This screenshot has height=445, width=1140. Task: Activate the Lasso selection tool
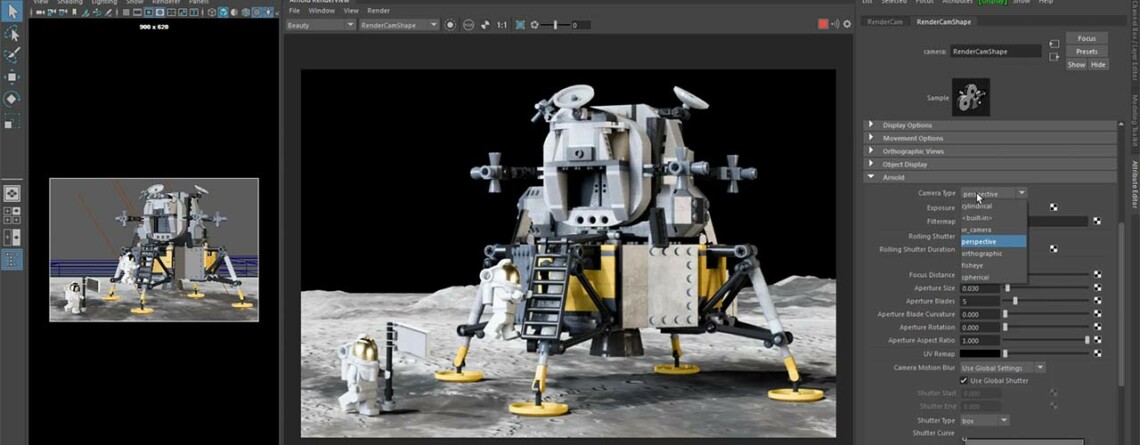coord(12,32)
